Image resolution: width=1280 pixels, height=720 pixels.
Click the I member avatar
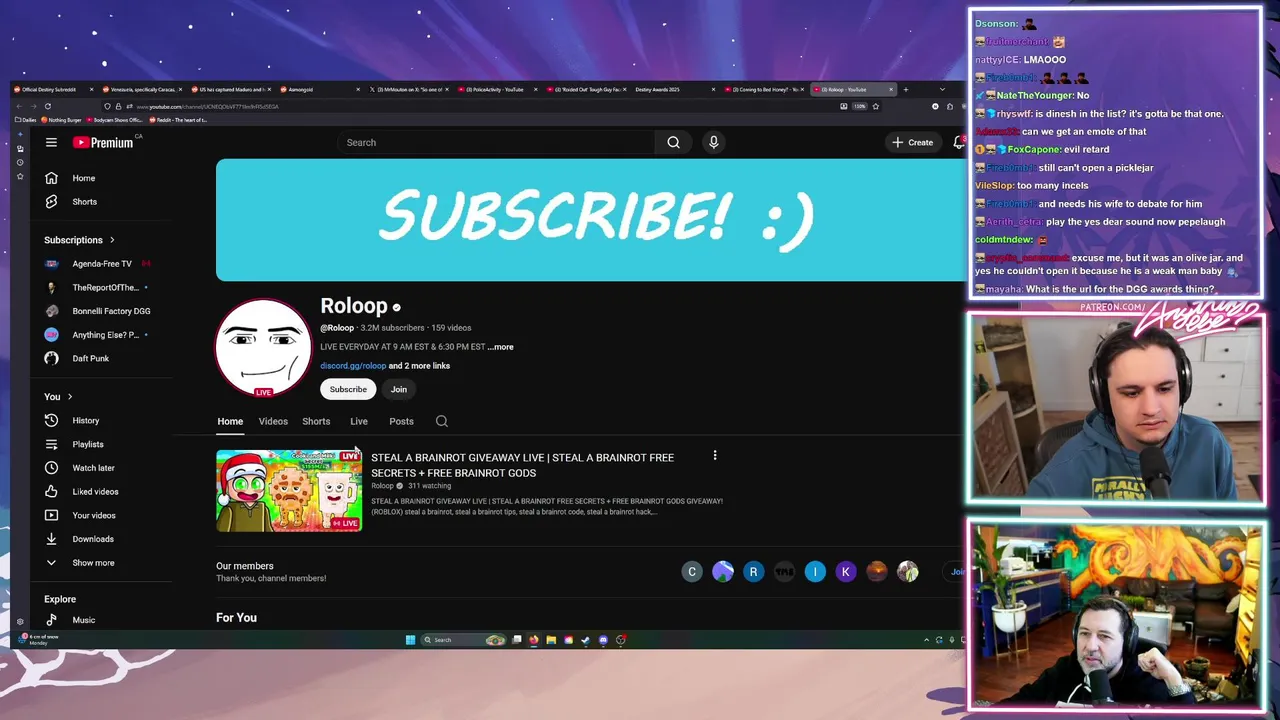click(815, 572)
